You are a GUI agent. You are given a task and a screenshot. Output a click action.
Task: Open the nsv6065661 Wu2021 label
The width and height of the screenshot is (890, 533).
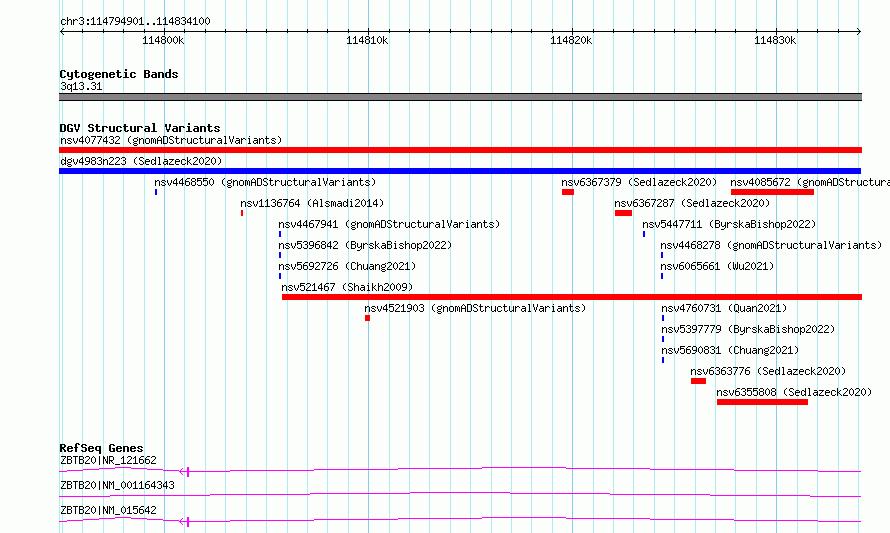point(717,266)
